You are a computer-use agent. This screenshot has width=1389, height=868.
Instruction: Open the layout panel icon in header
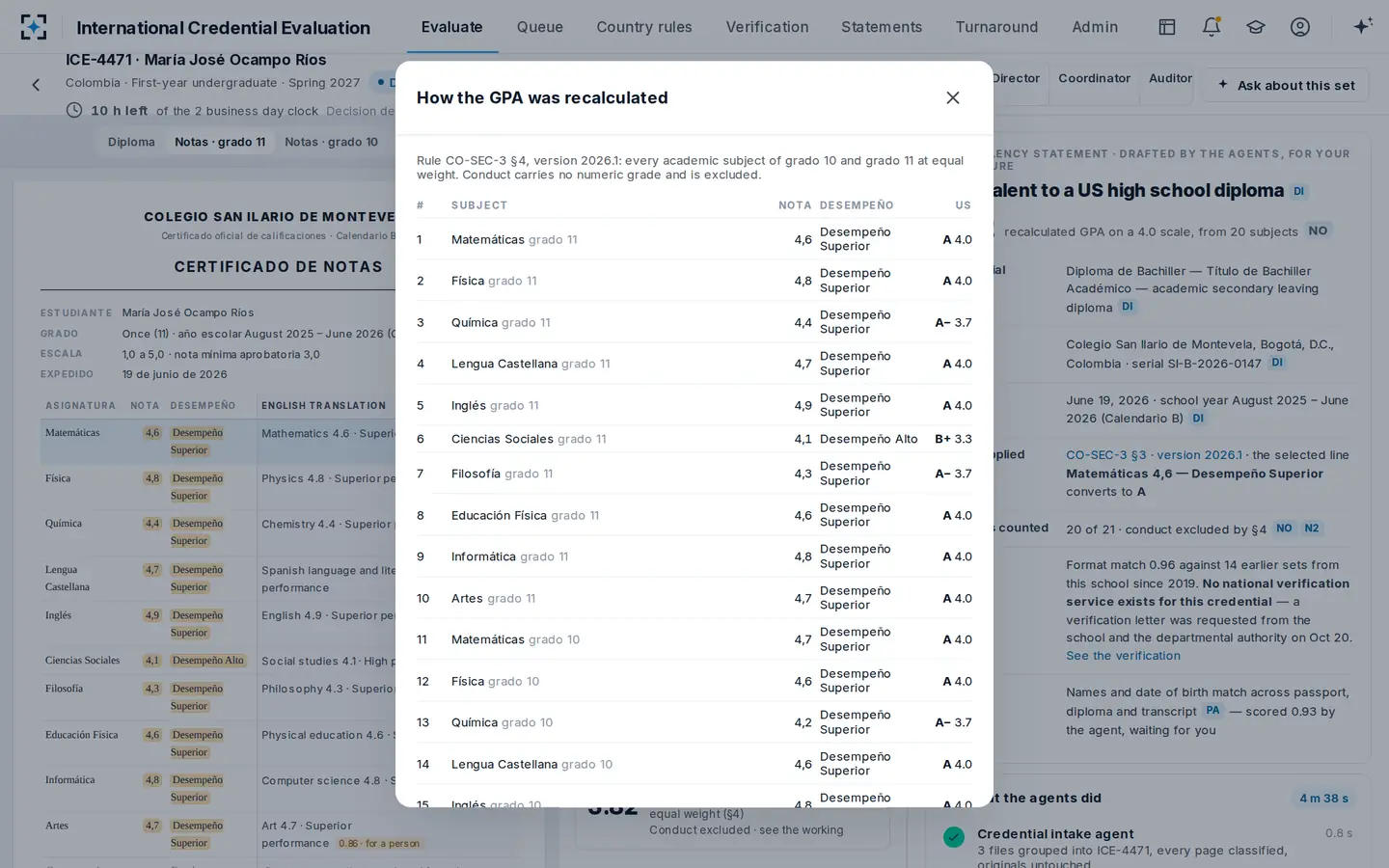pyautogui.click(x=1167, y=27)
